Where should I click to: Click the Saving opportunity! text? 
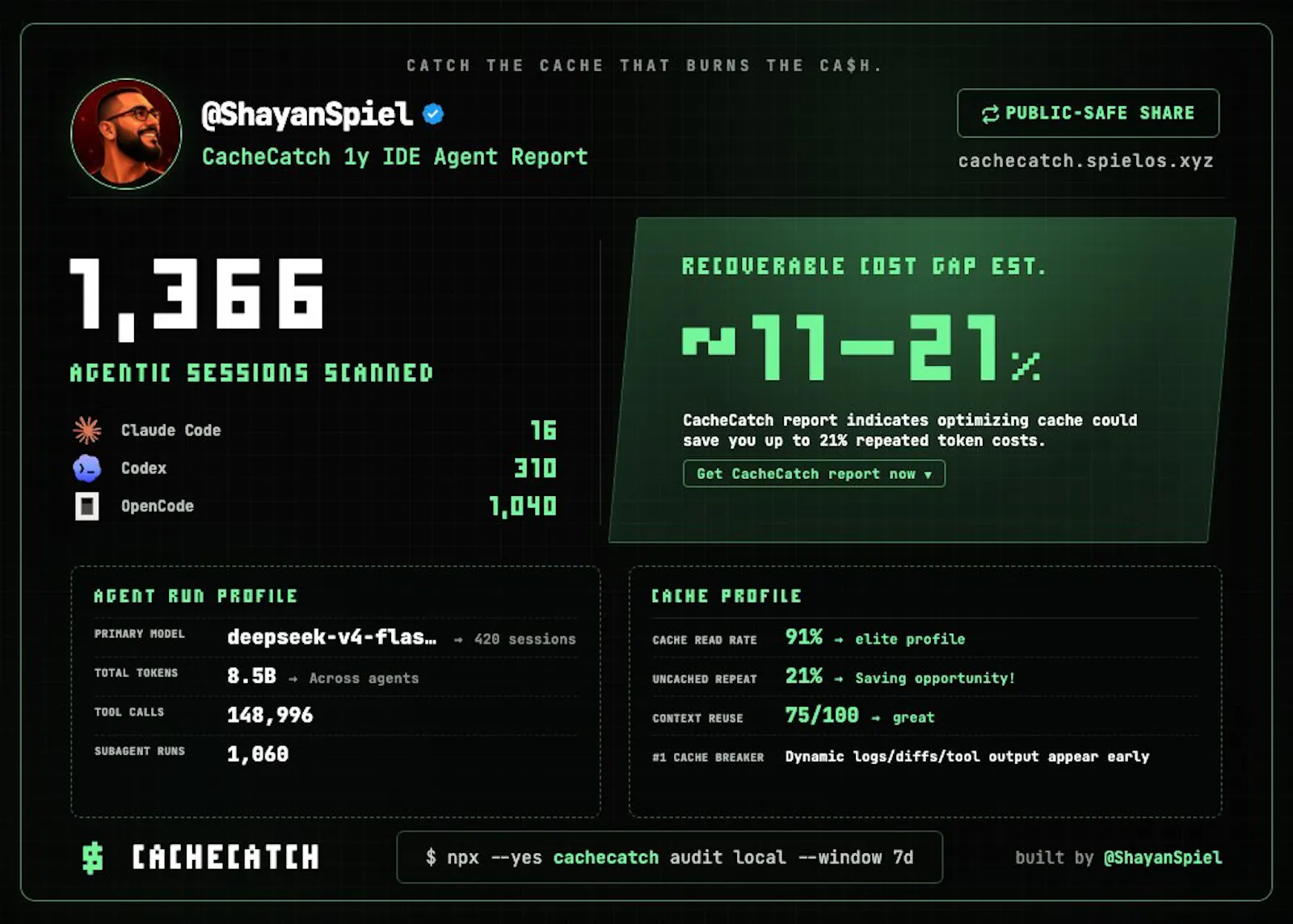pyautogui.click(x=935, y=678)
